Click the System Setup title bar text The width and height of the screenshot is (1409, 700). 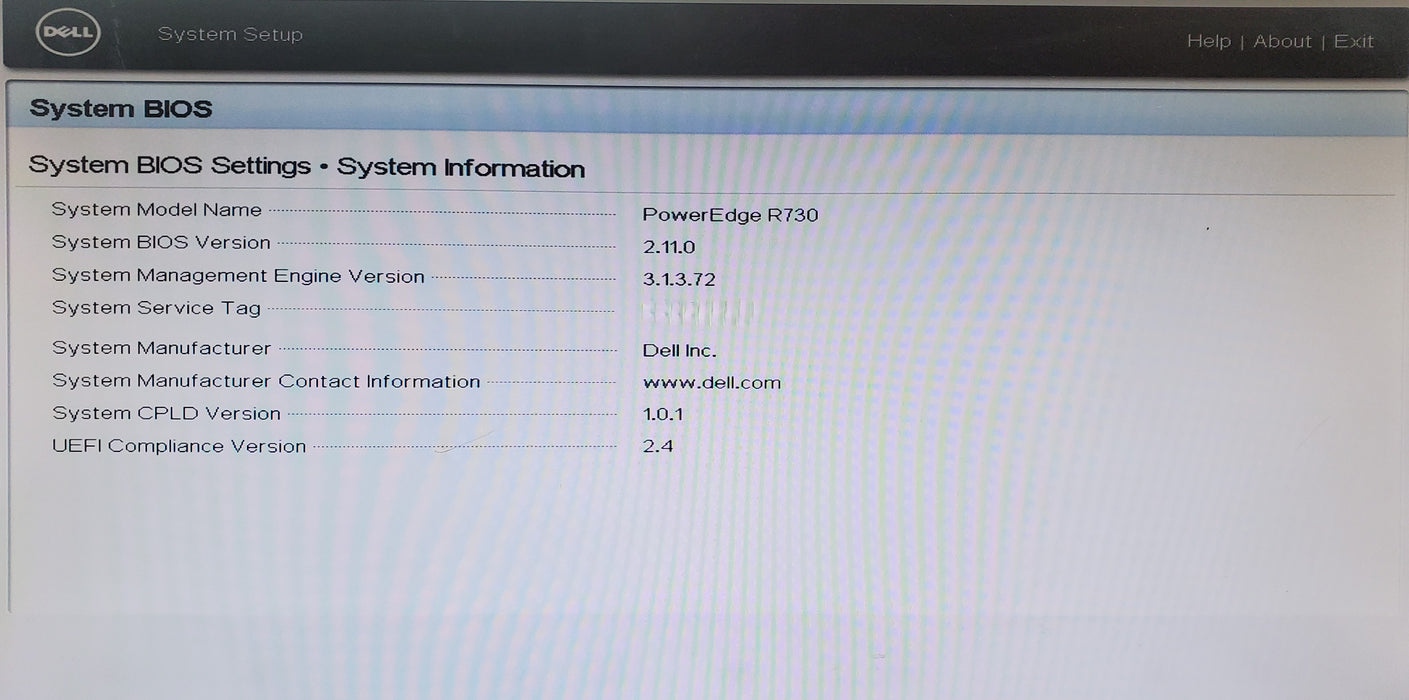coord(230,33)
